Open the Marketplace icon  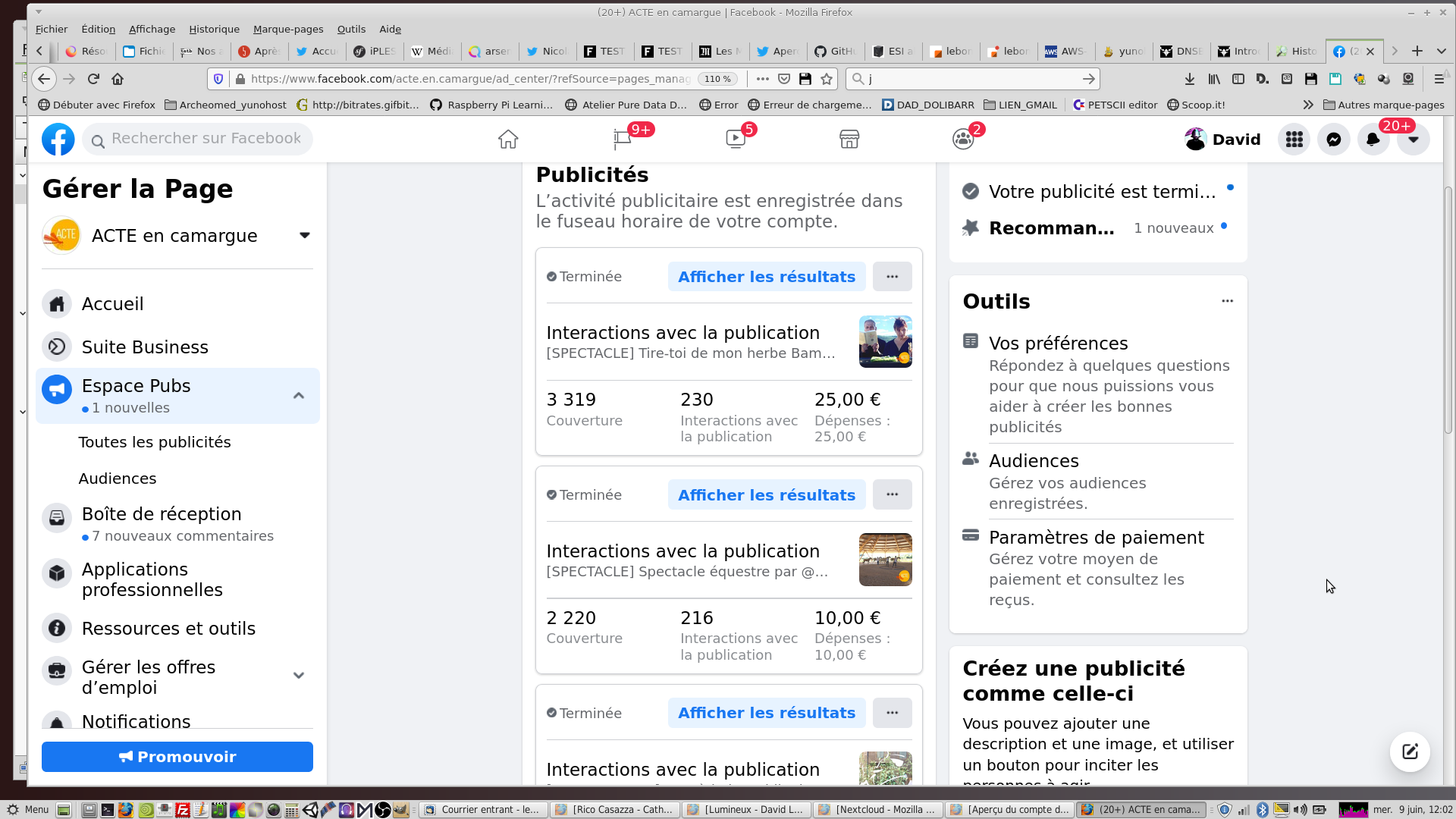[x=849, y=140]
